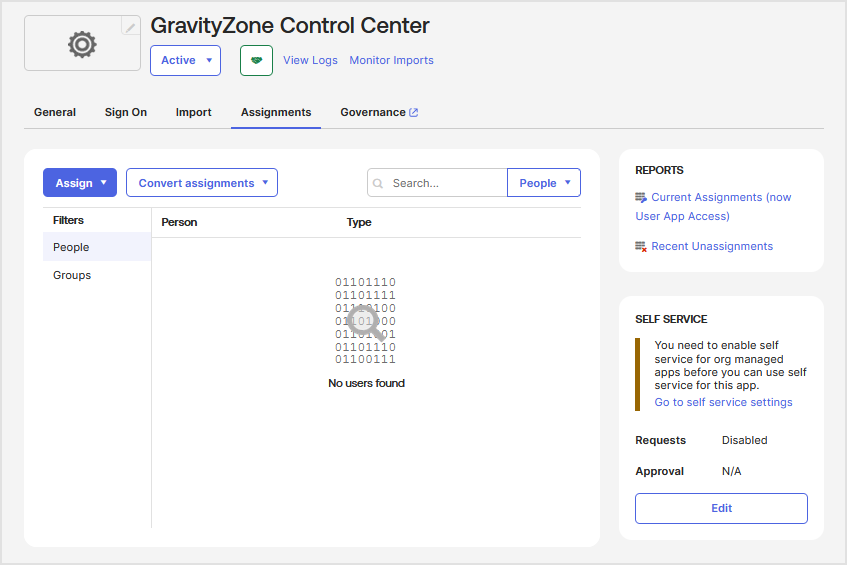Go to self service settings link
This screenshot has height=565, width=847.
pos(723,402)
